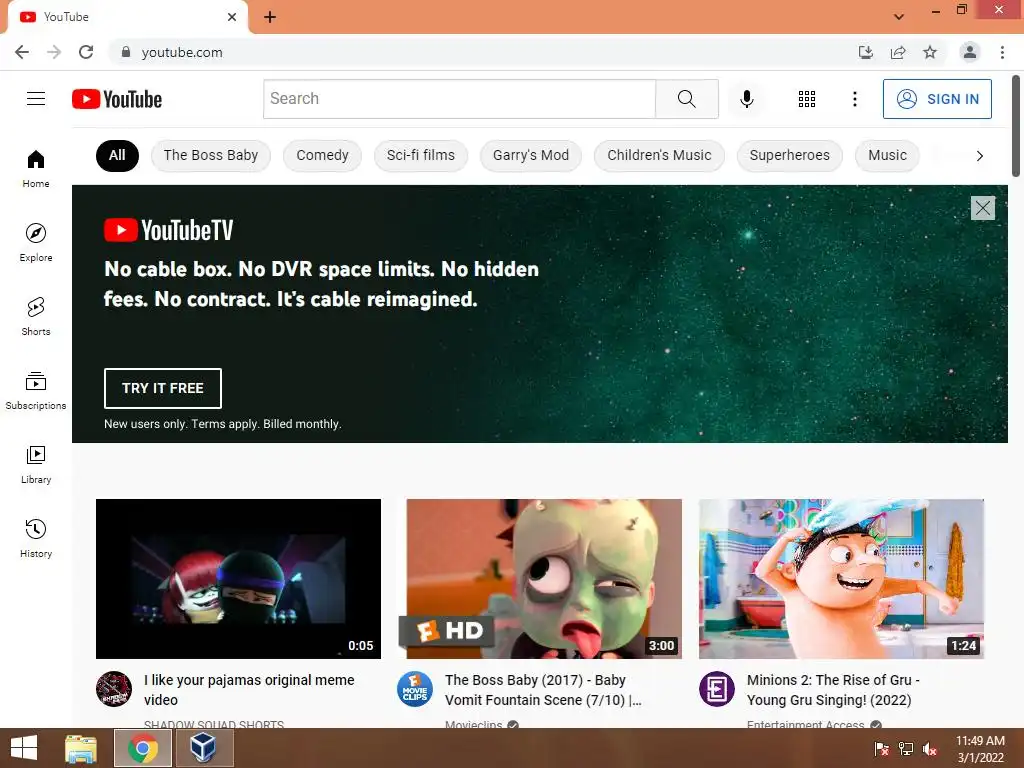Open Minions 2 Young Gru Singing title

click(x=833, y=690)
